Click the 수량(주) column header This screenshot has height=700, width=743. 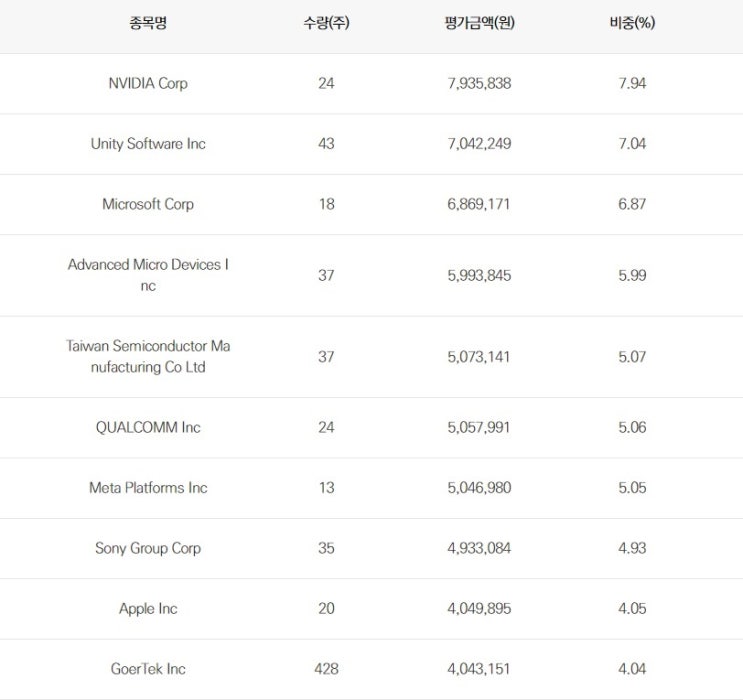tap(326, 23)
